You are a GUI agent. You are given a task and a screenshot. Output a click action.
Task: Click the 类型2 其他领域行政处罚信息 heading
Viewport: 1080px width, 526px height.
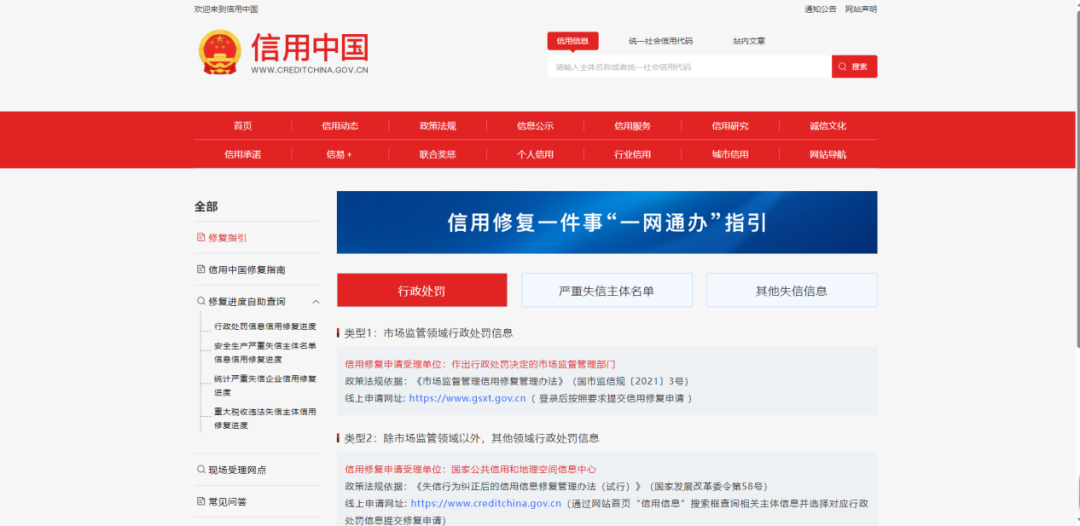pyautogui.click(x=472, y=438)
